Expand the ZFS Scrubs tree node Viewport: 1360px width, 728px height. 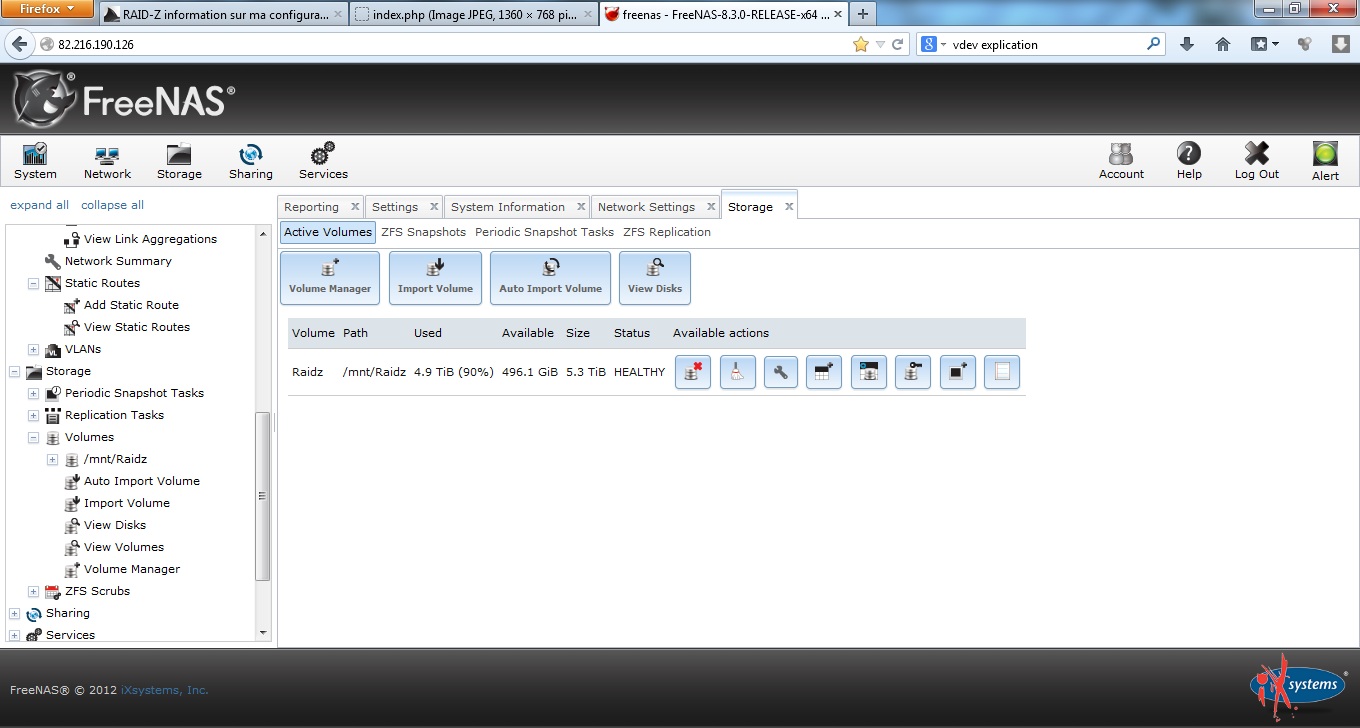pos(33,591)
